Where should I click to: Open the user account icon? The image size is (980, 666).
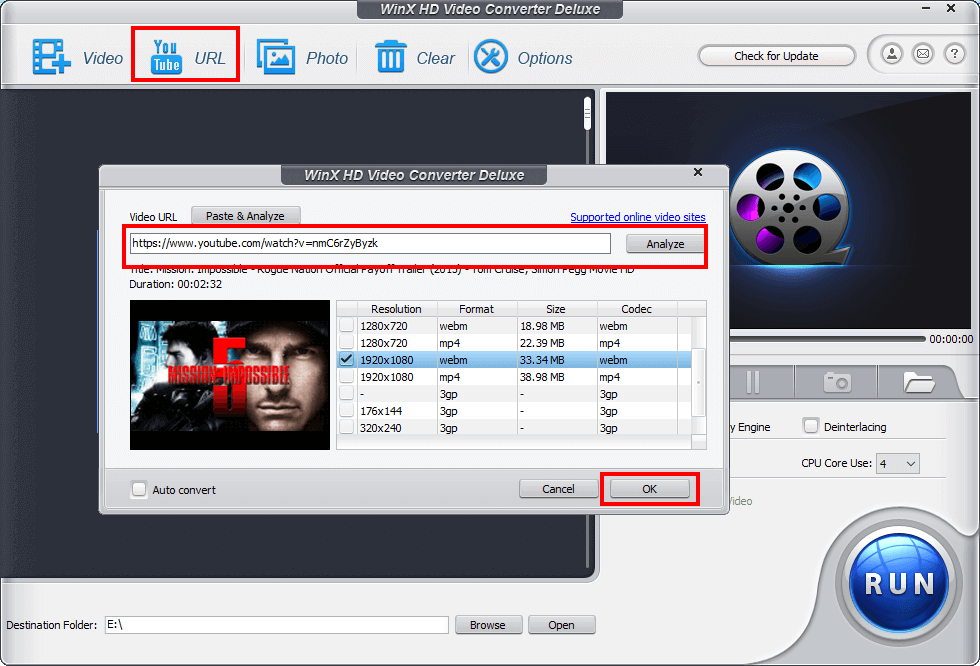892,54
